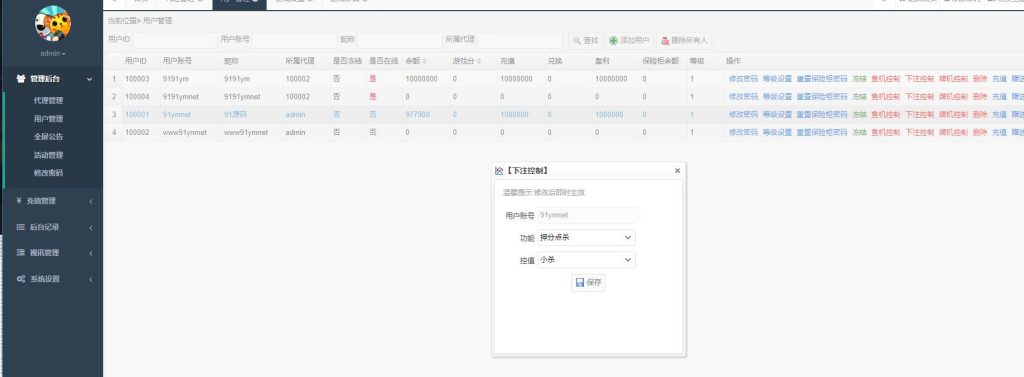Open 活动管理 in the sidebar
Viewport: 1024px width, 377px height.
coord(48,155)
